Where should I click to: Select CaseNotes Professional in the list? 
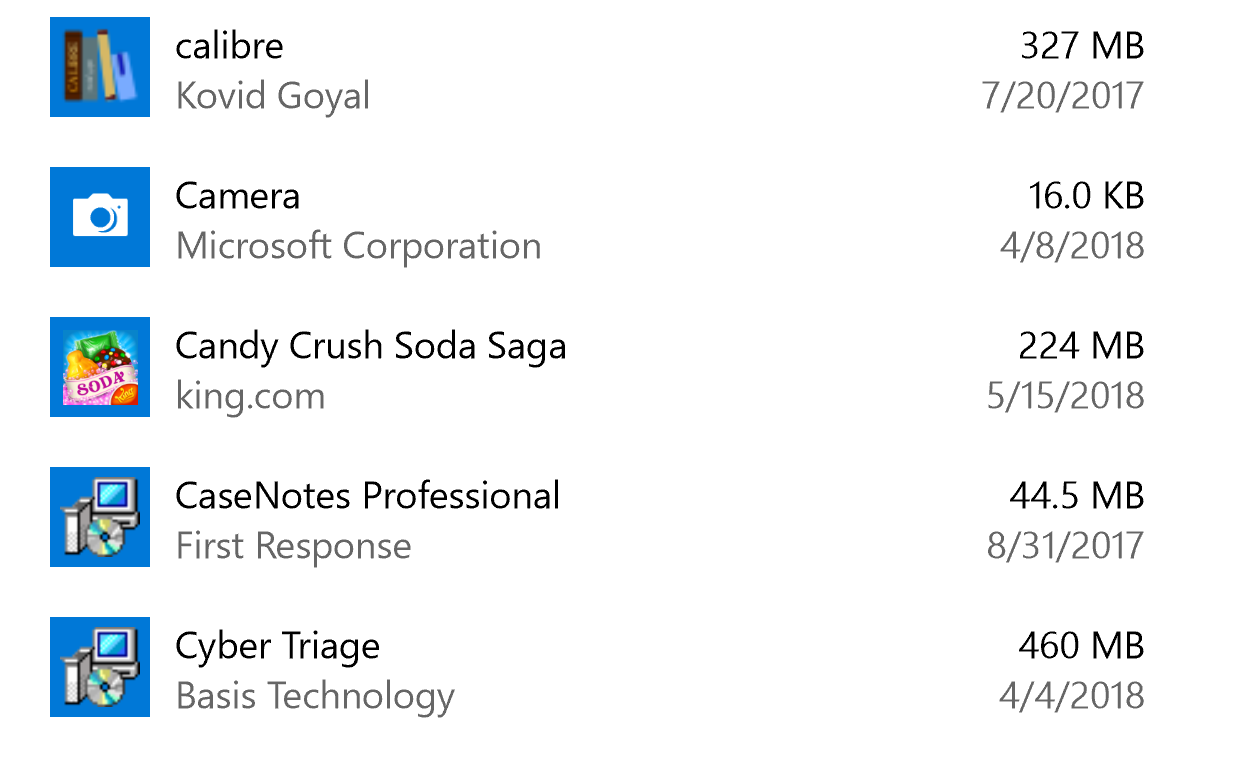[x=367, y=496]
